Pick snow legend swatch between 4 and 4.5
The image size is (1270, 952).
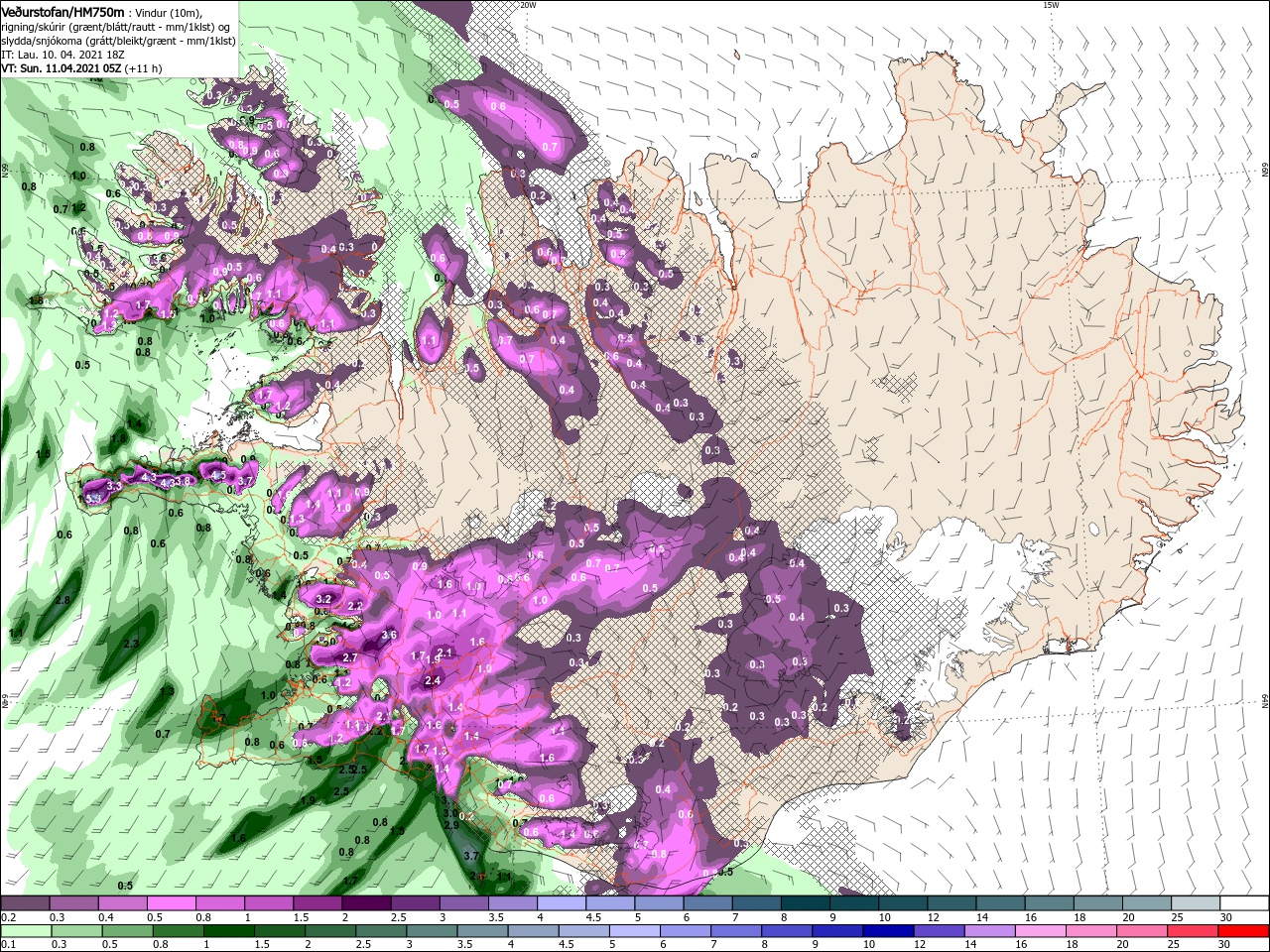pos(562,902)
